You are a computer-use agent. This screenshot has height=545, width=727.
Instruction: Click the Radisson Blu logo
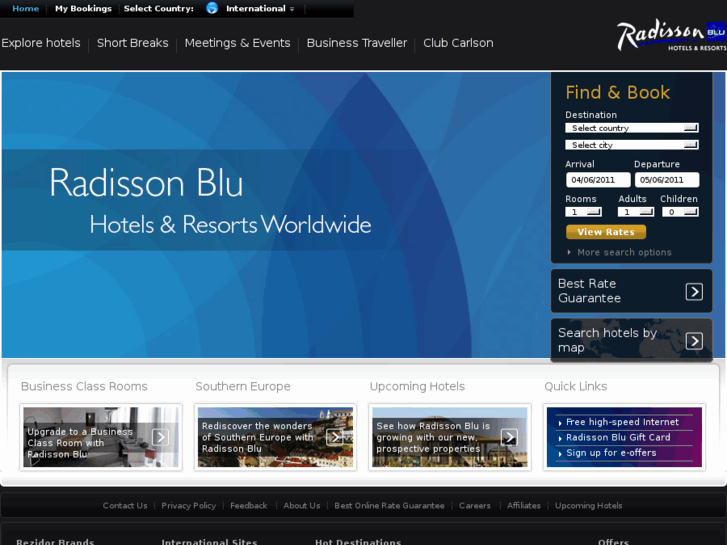671,36
